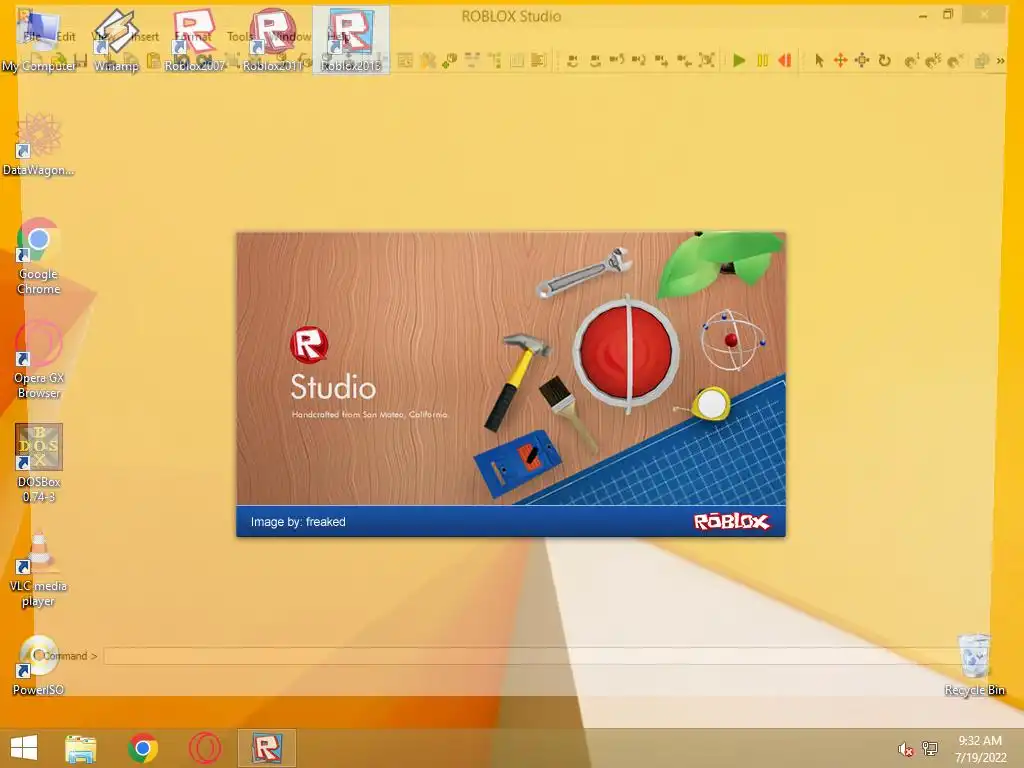Image resolution: width=1024 pixels, height=768 pixels.
Task: Select the Resize tool
Action: pyautogui.click(x=862, y=61)
